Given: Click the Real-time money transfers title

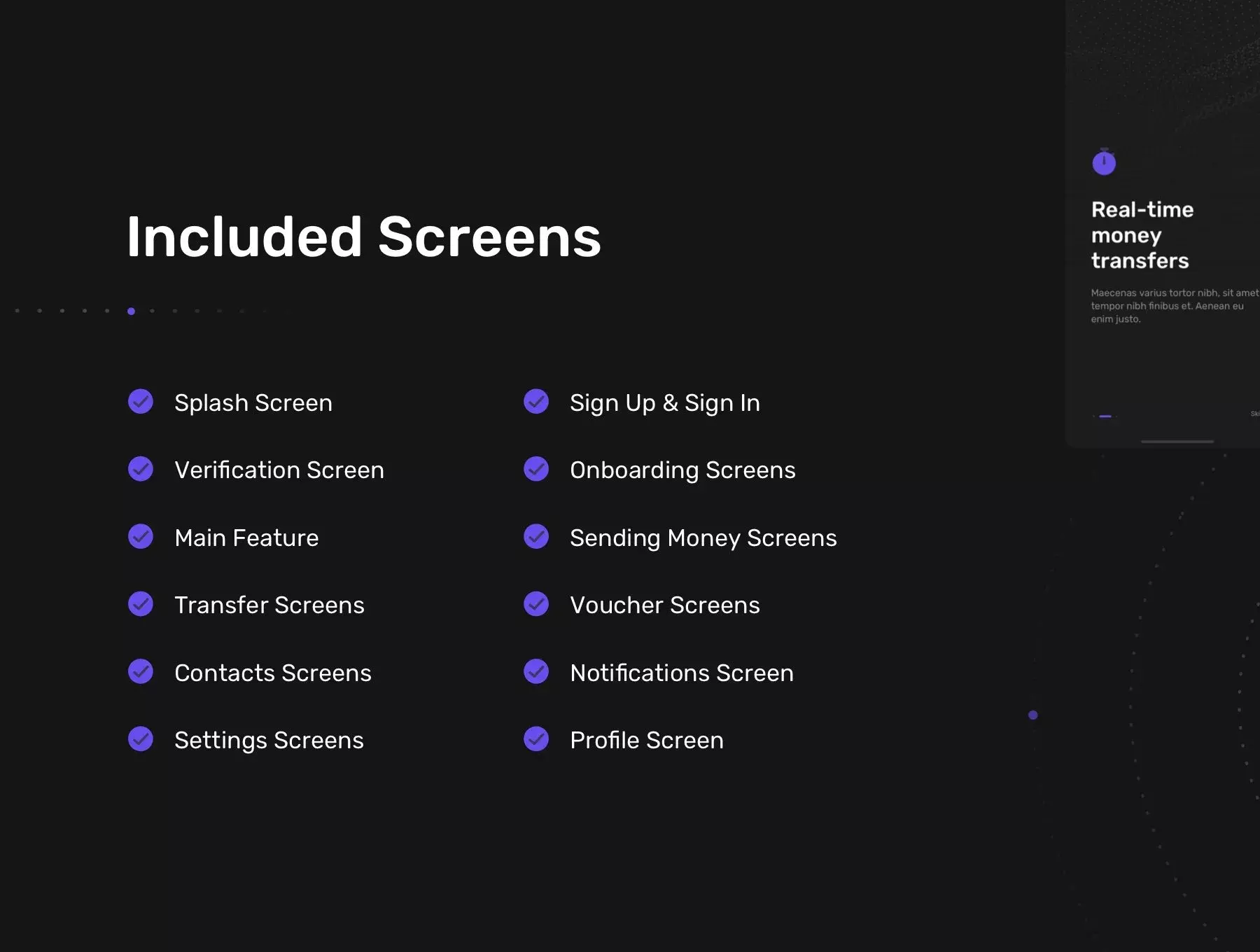Looking at the screenshot, I should 1142,234.
